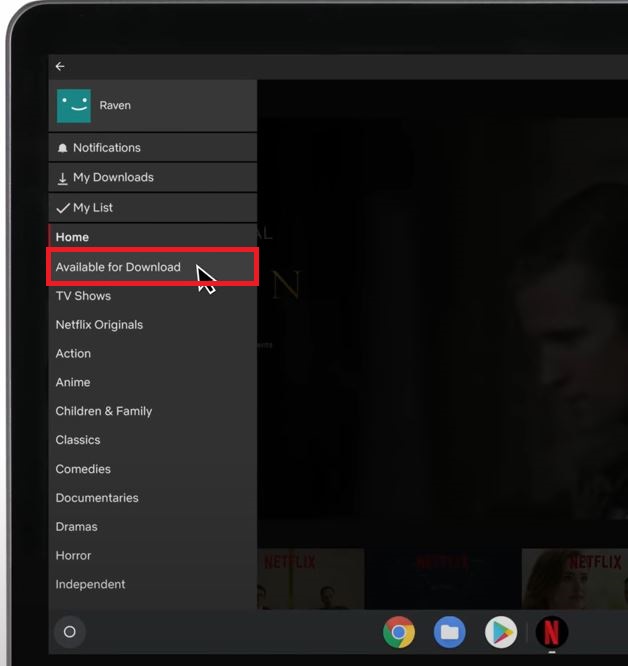The height and width of the screenshot is (666, 628).
Task: Click the checkmark icon by My List
Action: [63, 208]
